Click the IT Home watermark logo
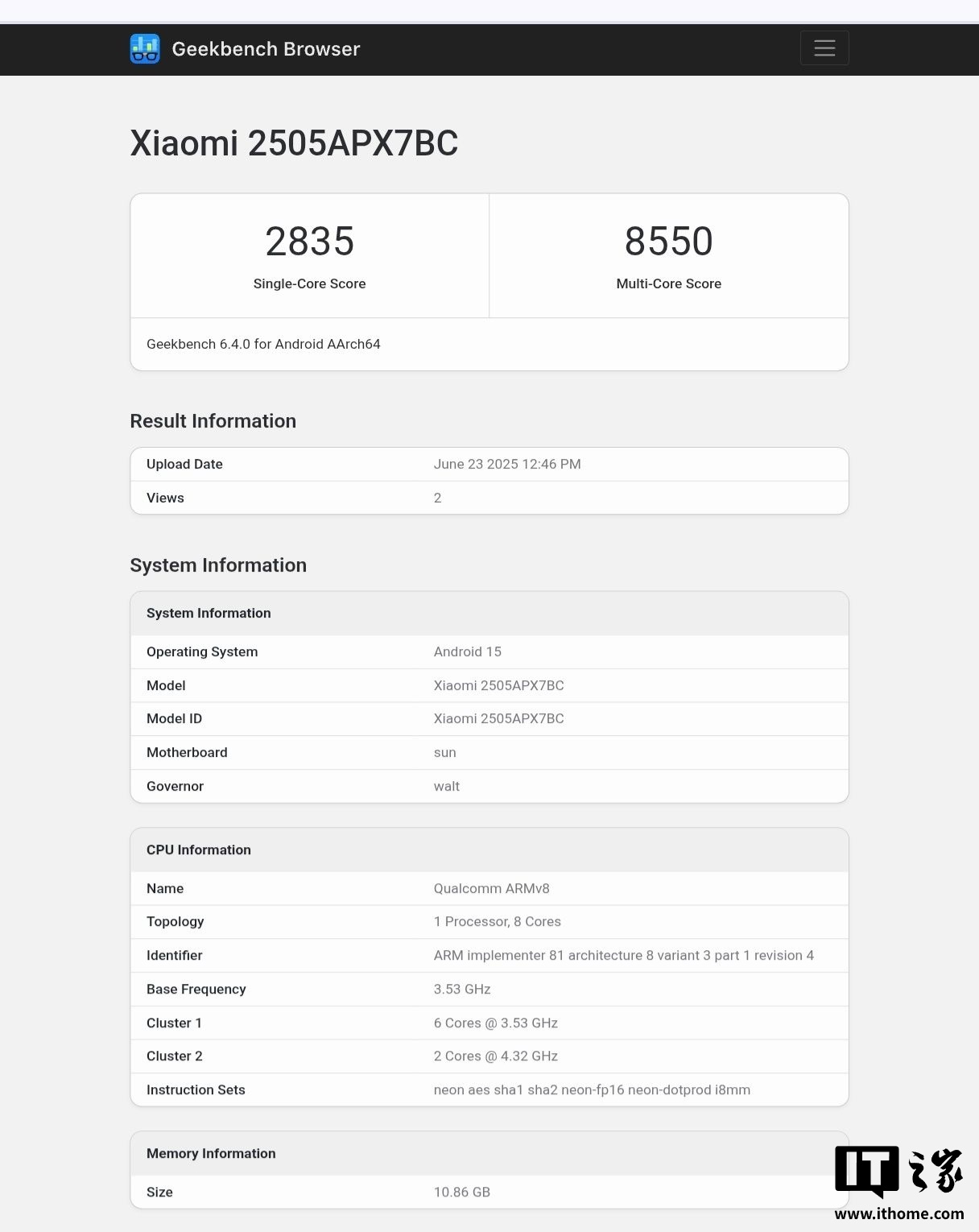Viewport: 979px width, 1232px height. [898, 1170]
